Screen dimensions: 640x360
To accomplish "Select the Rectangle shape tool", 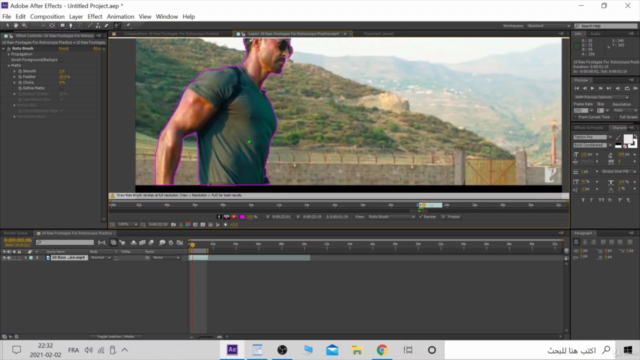I will coord(62,26).
